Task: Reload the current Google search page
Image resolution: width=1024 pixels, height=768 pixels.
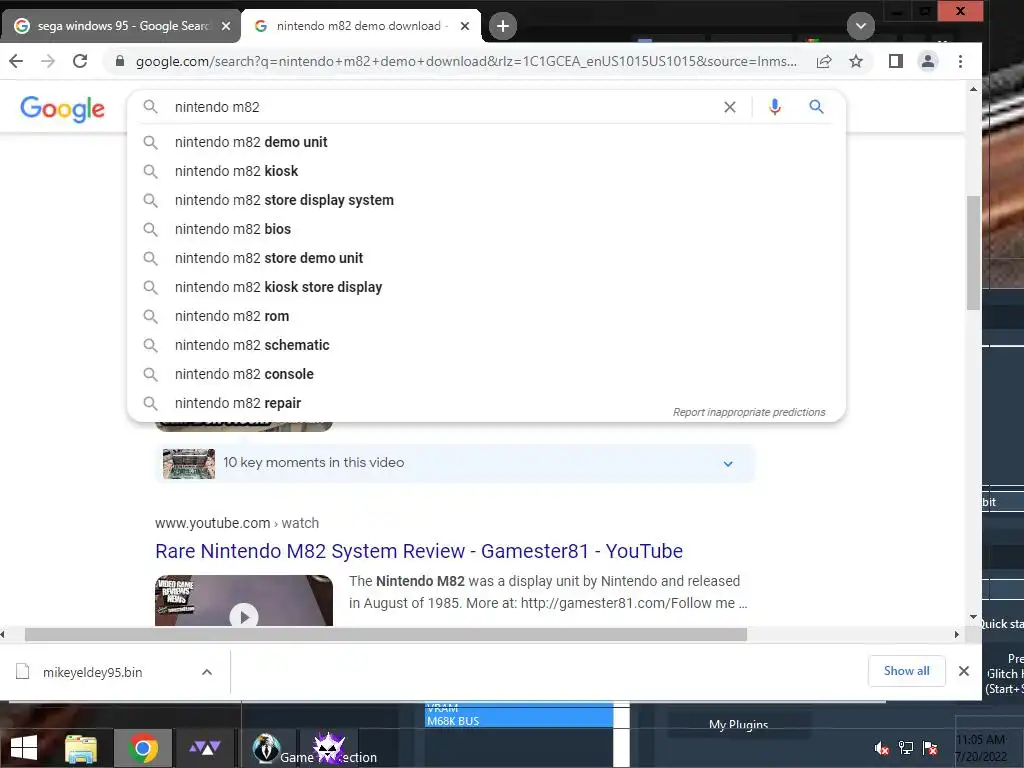Action: click(80, 61)
